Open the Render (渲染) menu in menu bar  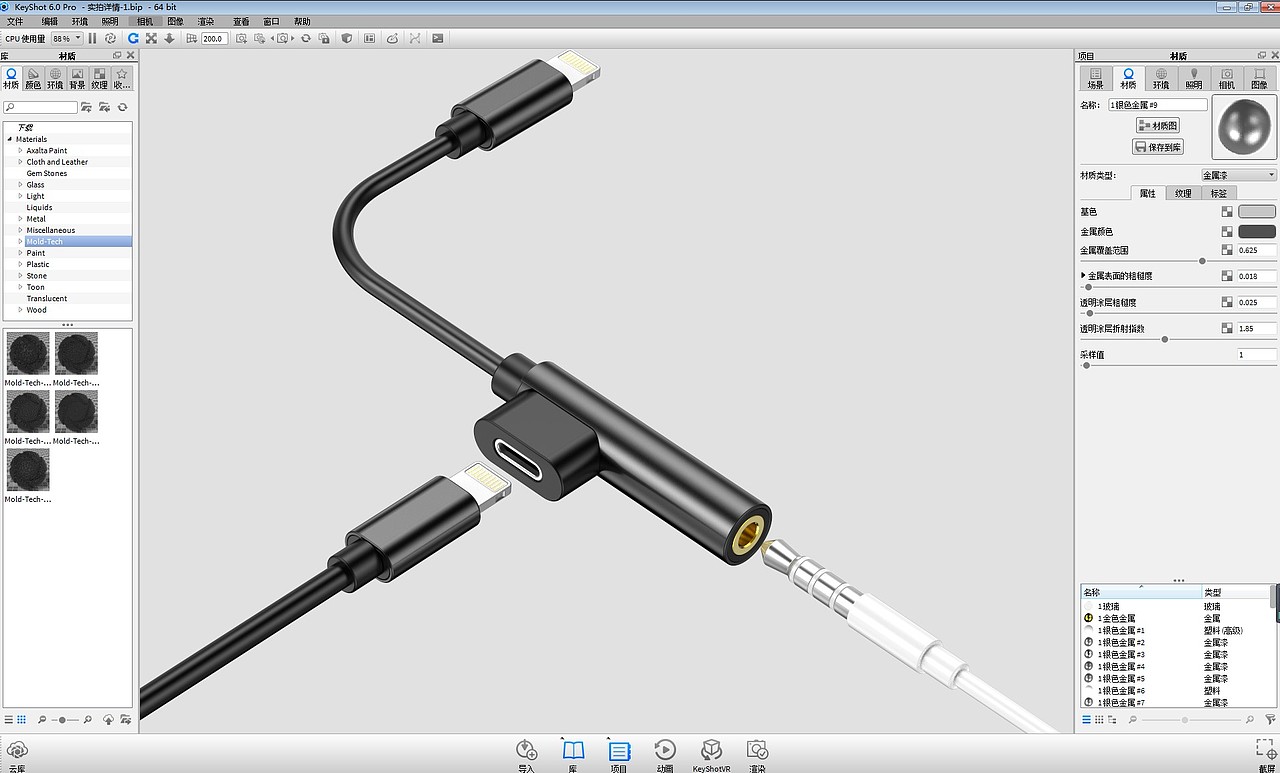pyautogui.click(x=206, y=21)
